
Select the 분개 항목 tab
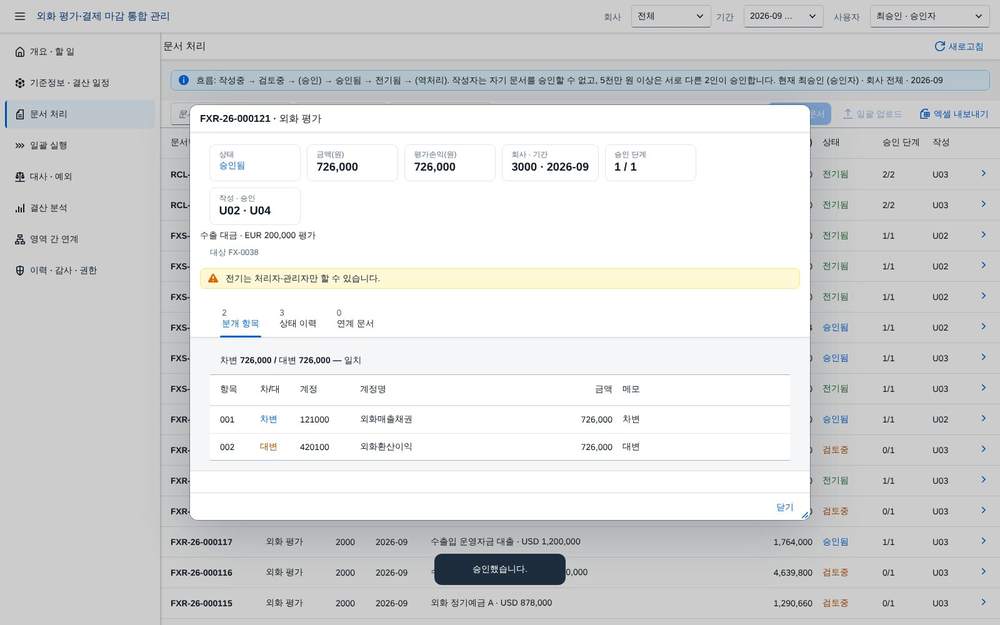pyautogui.click(x=240, y=319)
